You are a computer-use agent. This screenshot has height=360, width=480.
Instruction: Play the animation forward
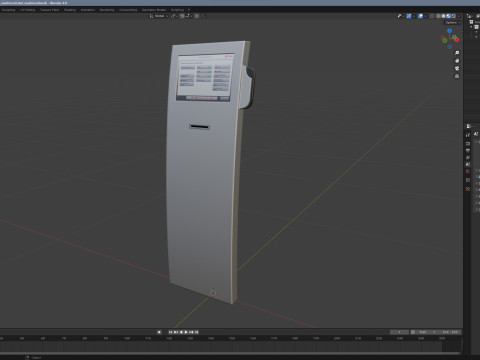click(186, 332)
